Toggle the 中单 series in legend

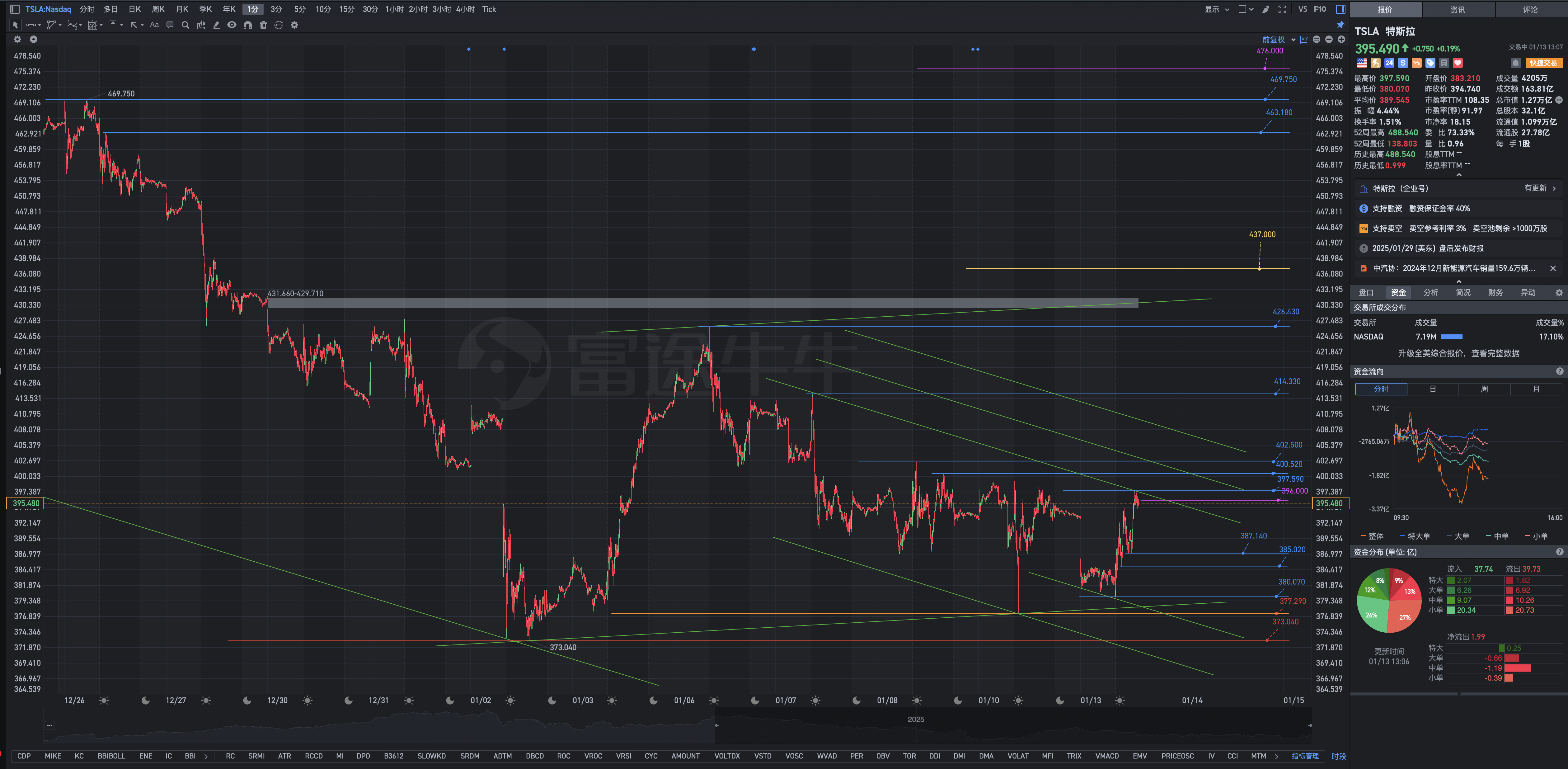click(x=1497, y=536)
